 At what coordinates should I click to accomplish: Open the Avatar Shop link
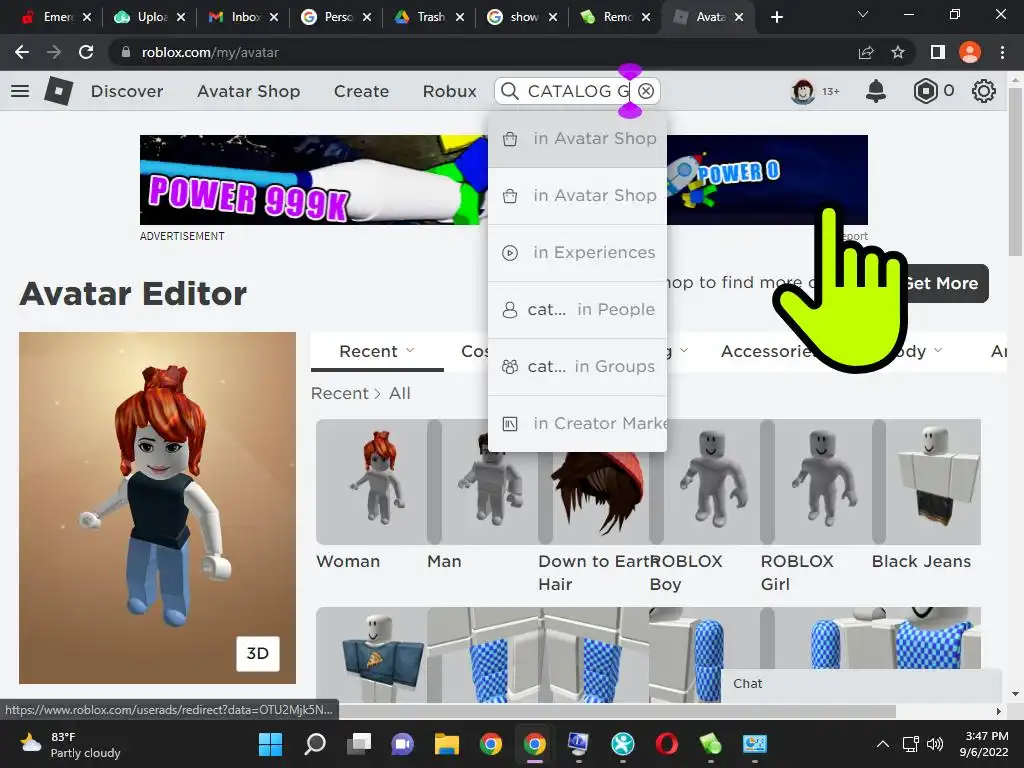pos(248,91)
